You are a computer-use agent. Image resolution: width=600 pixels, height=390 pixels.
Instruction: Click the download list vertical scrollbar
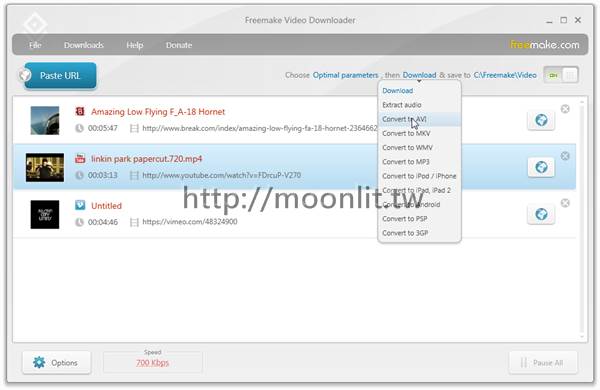tap(582, 219)
